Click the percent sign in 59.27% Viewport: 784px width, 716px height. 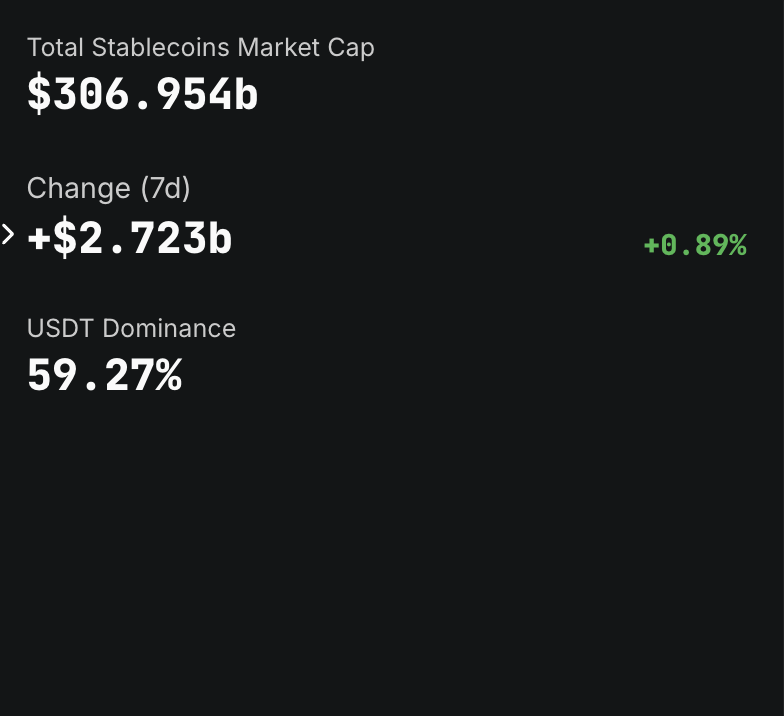point(168,376)
